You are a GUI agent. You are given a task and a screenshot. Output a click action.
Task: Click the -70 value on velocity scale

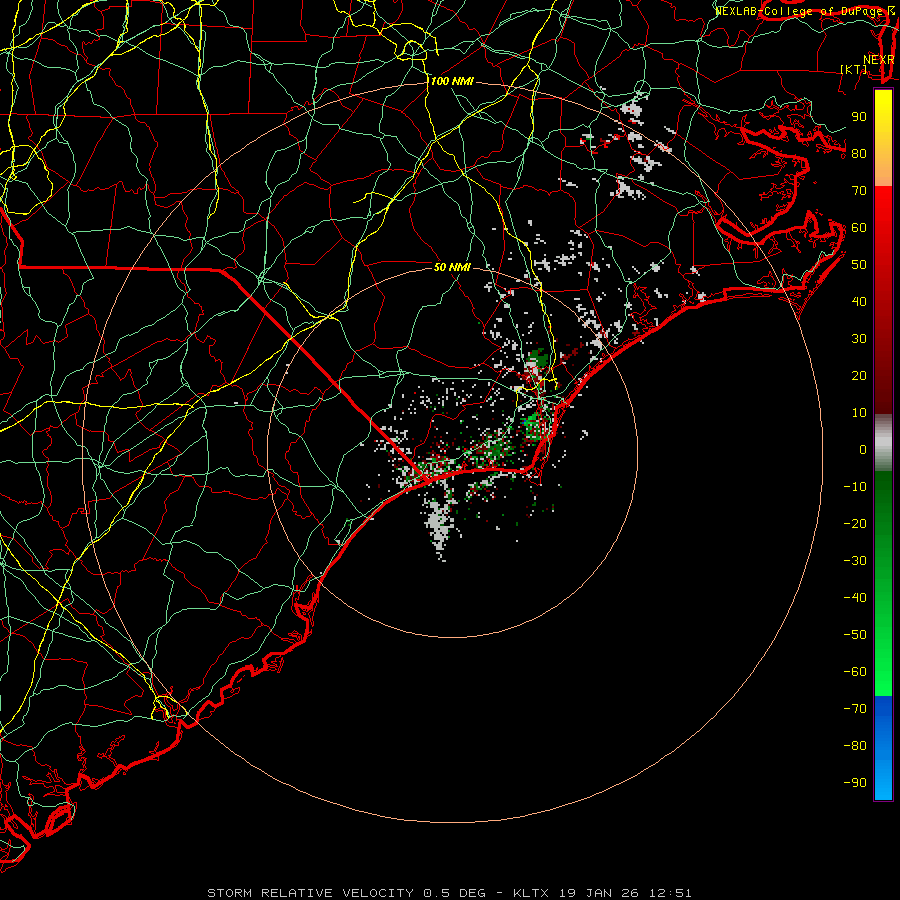(855, 709)
